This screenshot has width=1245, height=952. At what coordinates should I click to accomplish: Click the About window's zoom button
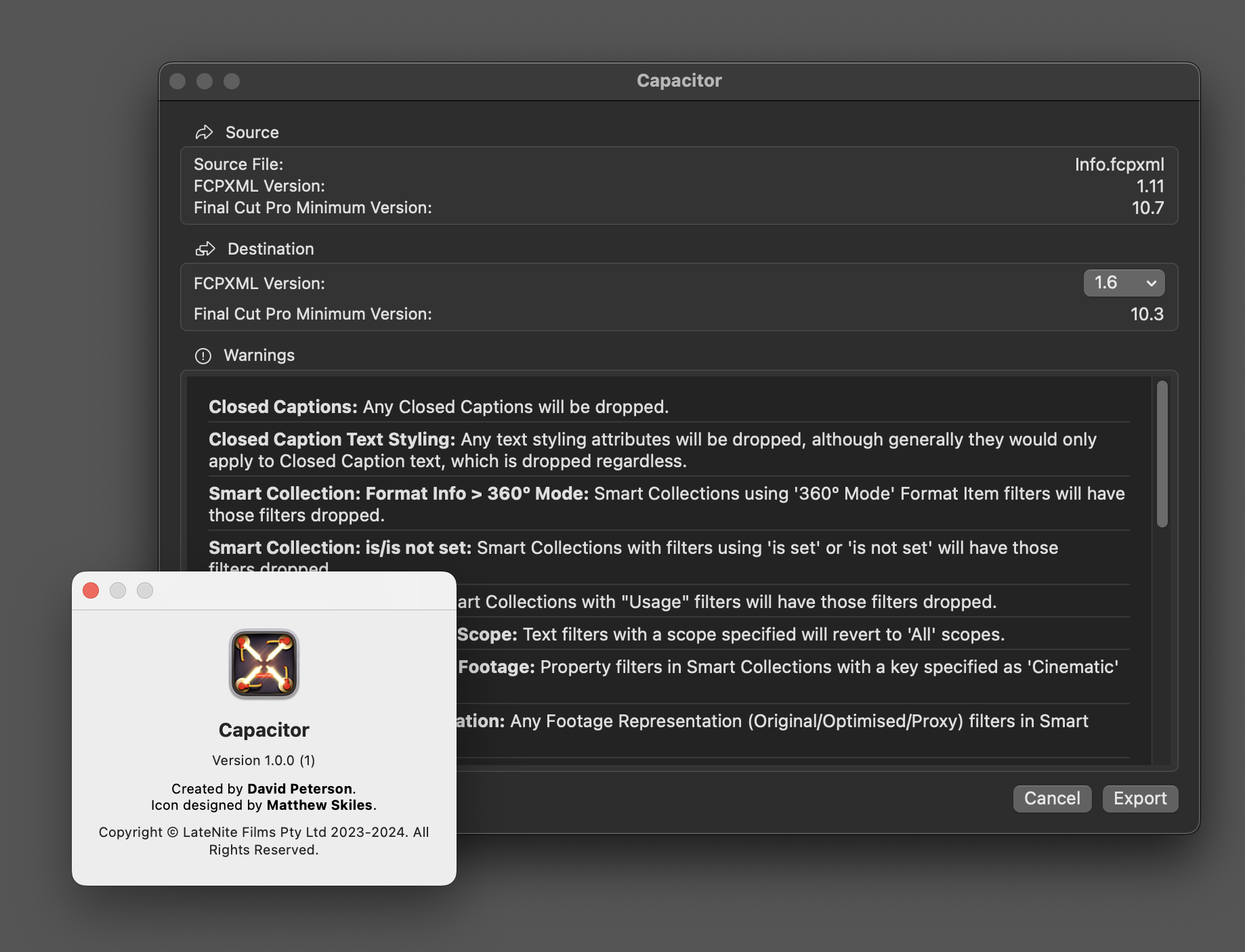tap(145, 590)
